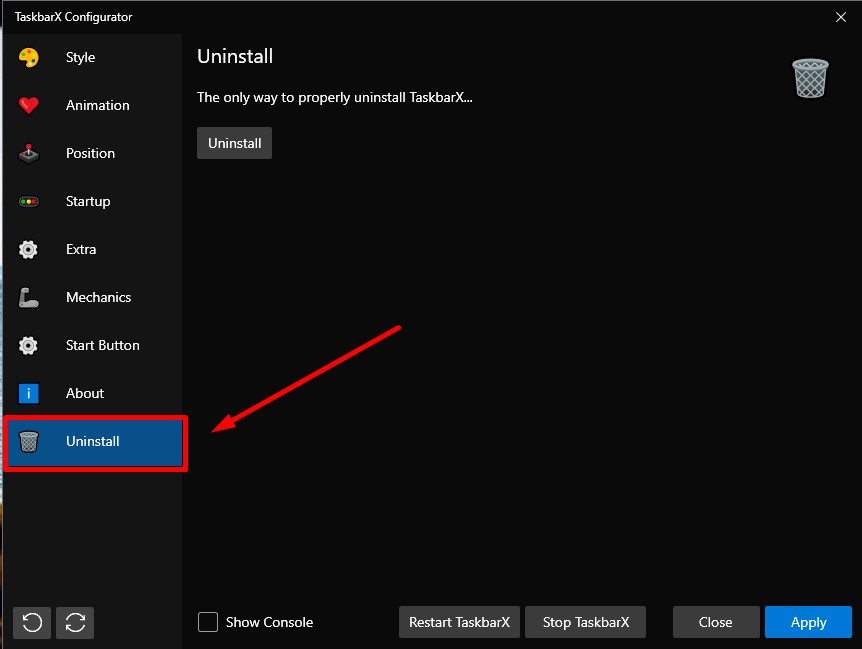This screenshot has height=649, width=862.
Task: Click the large trash can image
Action: pos(810,78)
